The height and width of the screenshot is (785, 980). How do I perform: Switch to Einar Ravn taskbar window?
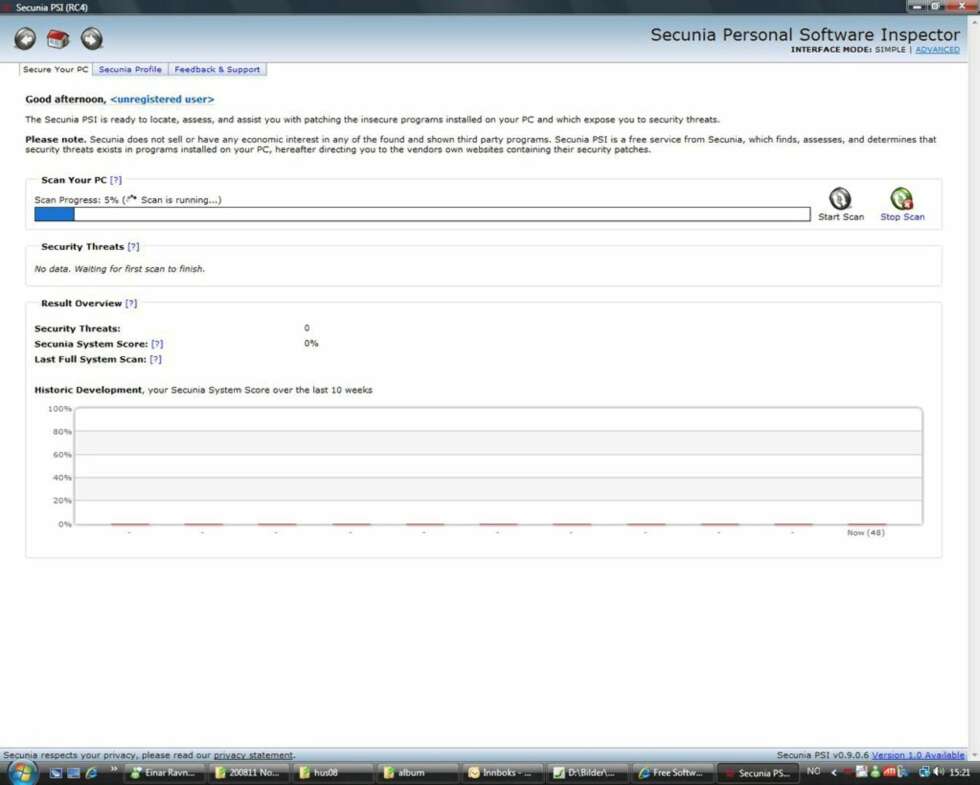click(x=164, y=772)
